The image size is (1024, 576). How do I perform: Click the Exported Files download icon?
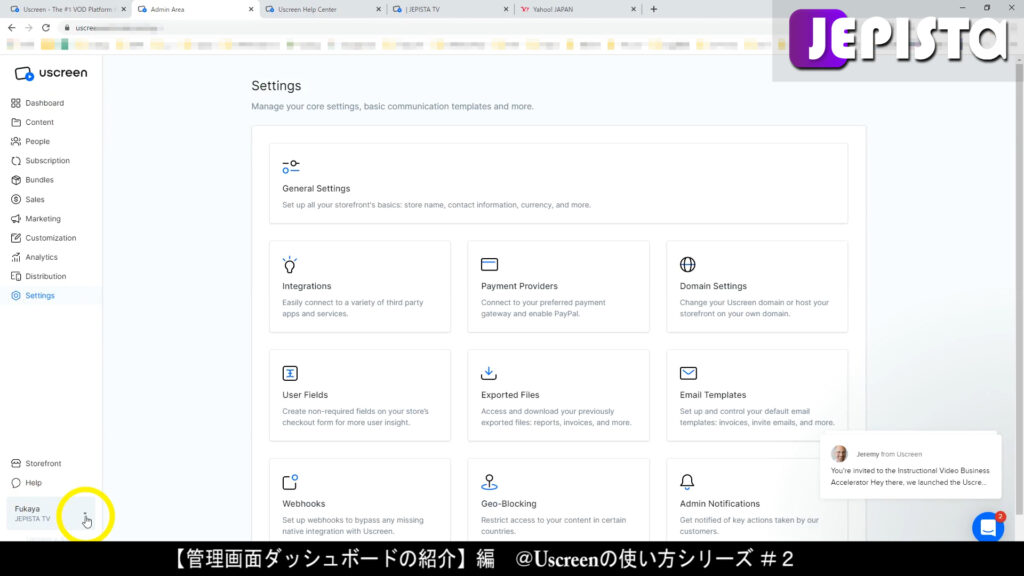[x=488, y=373]
